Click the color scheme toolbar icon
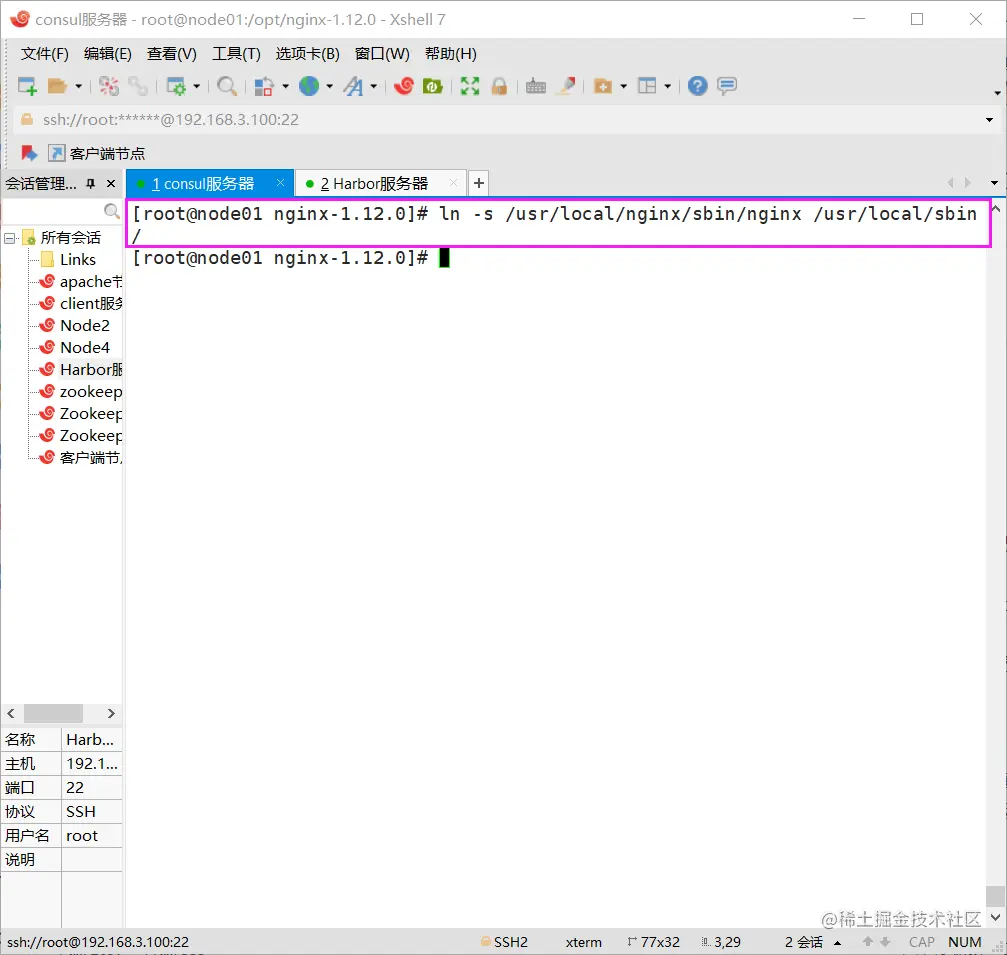The width and height of the screenshot is (1007, 955). click(264, 85)
